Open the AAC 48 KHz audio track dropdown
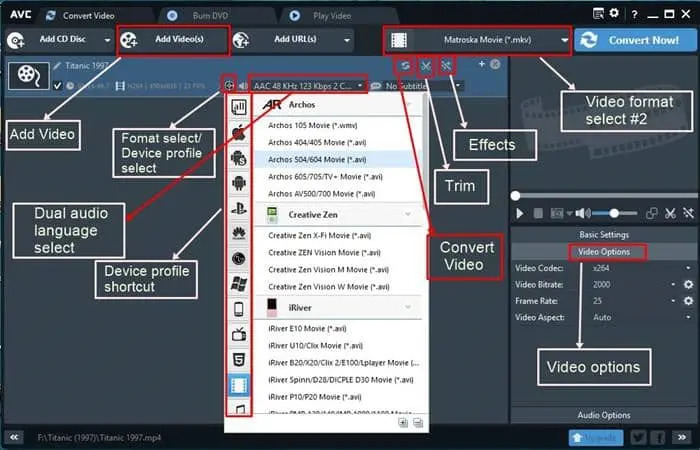This screenshot has width=700, height=450. (307, 86)
